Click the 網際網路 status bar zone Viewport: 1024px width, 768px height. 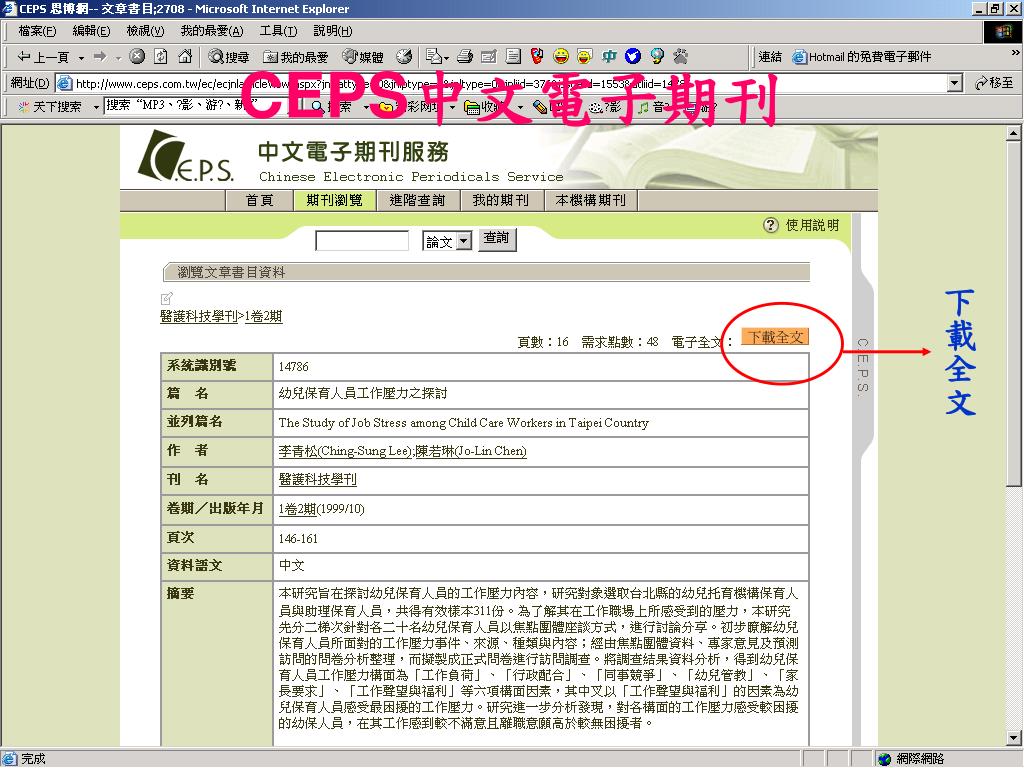click(x=911, y=758)
